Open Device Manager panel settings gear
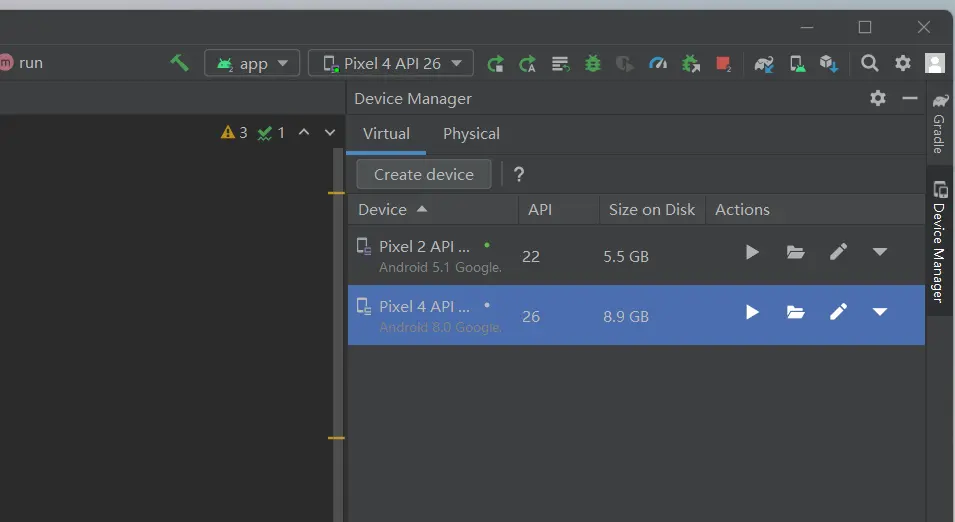 point(878,98)
